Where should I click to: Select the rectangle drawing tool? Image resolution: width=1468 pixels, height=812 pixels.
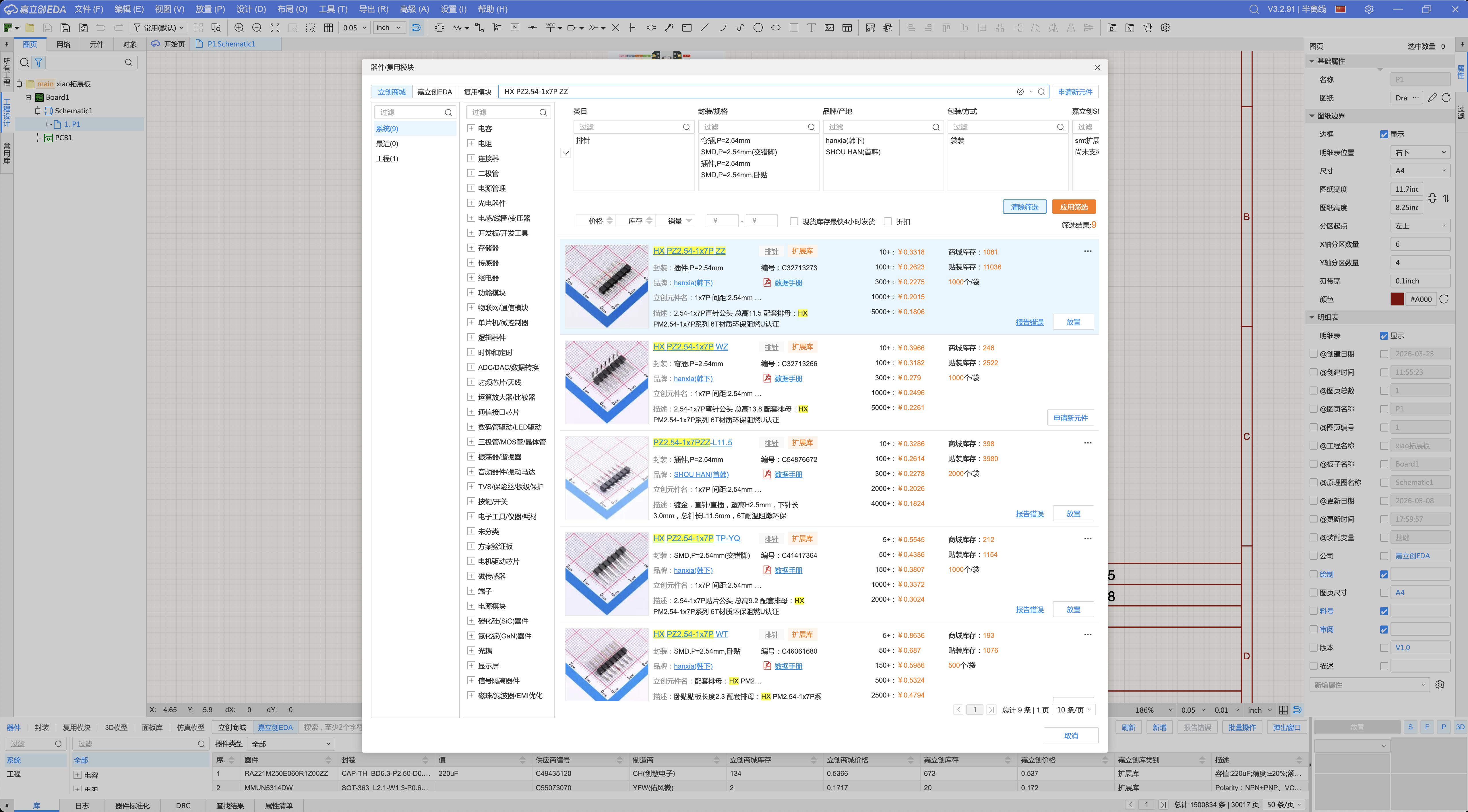pyautogui.click(x=793, y=27)
